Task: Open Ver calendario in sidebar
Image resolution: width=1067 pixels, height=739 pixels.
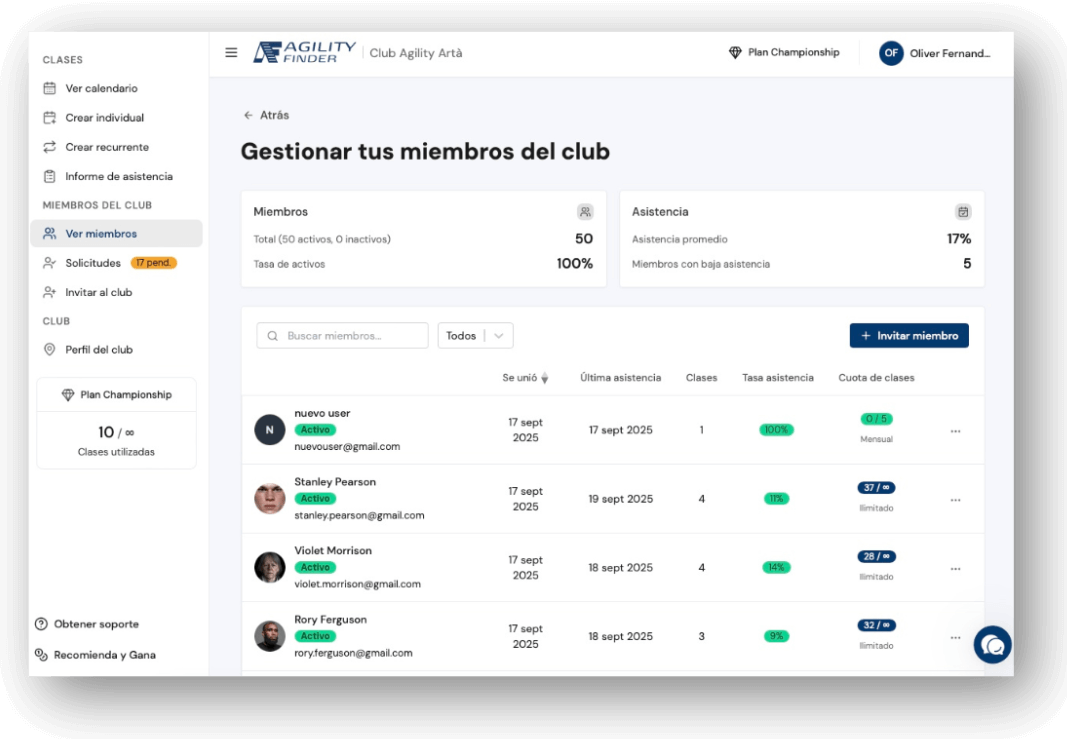Action: point(116,88)
